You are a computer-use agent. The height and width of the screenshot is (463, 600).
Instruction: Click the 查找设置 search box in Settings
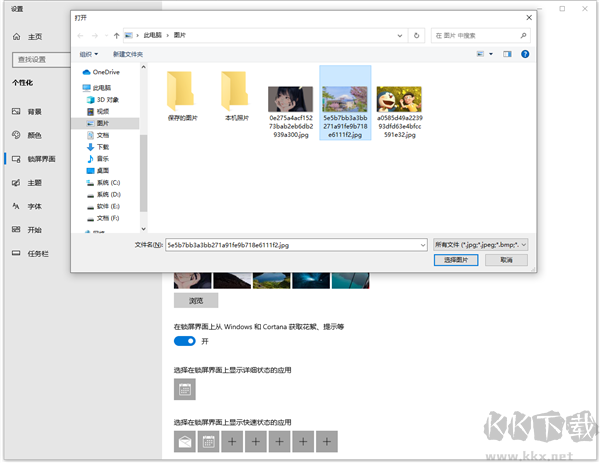[41, 60]
